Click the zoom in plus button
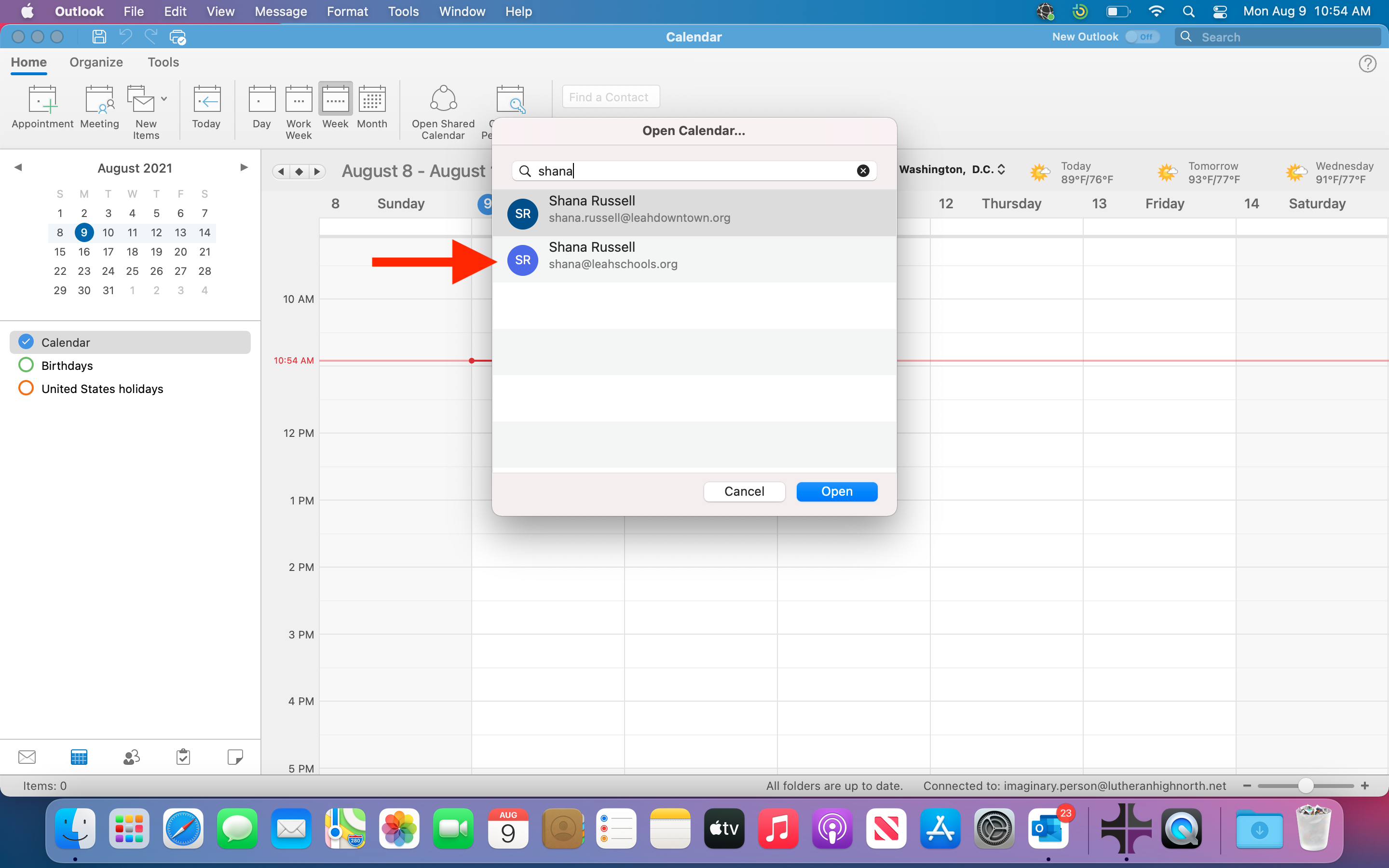 tap(1365, 786)
